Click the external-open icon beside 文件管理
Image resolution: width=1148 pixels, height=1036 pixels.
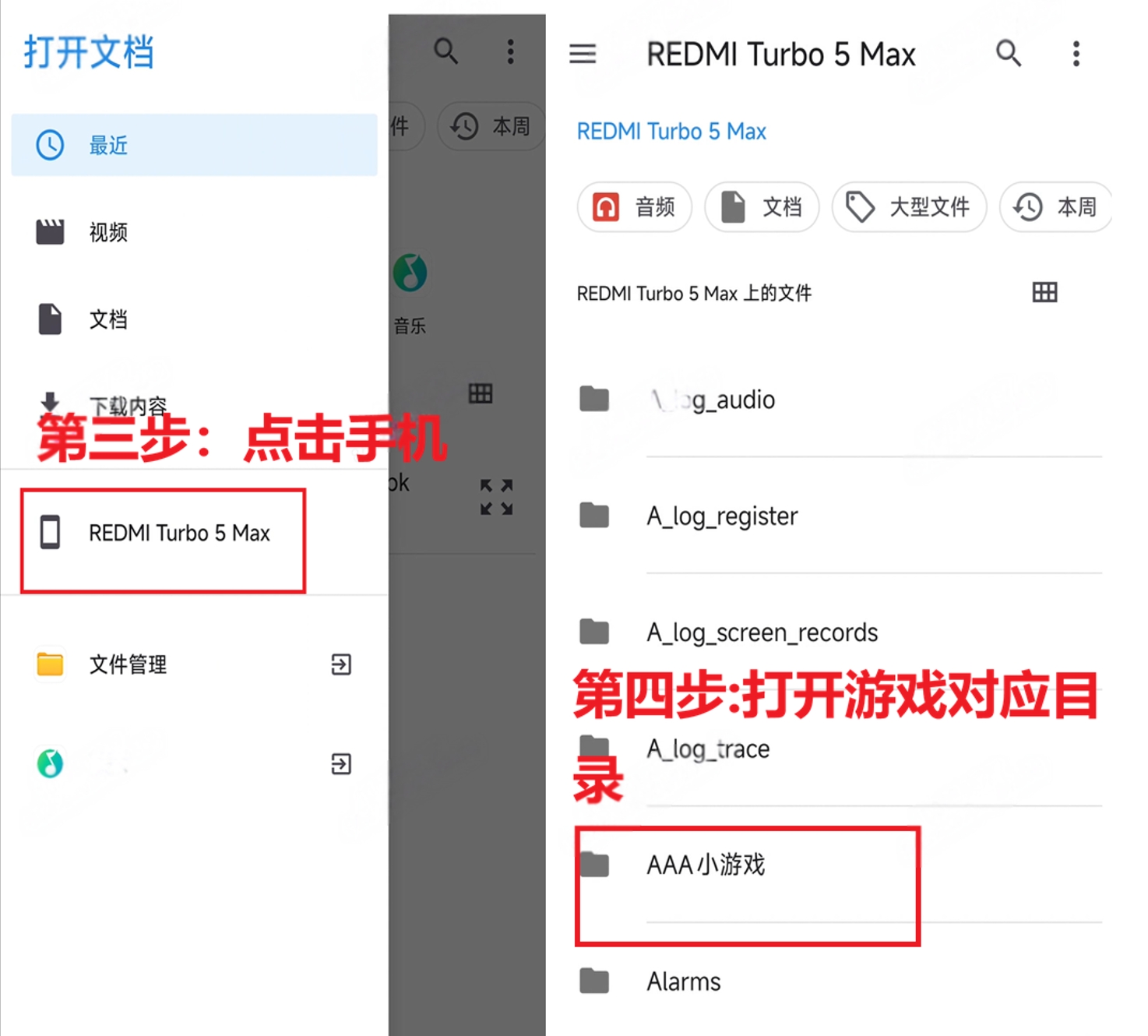340,664
